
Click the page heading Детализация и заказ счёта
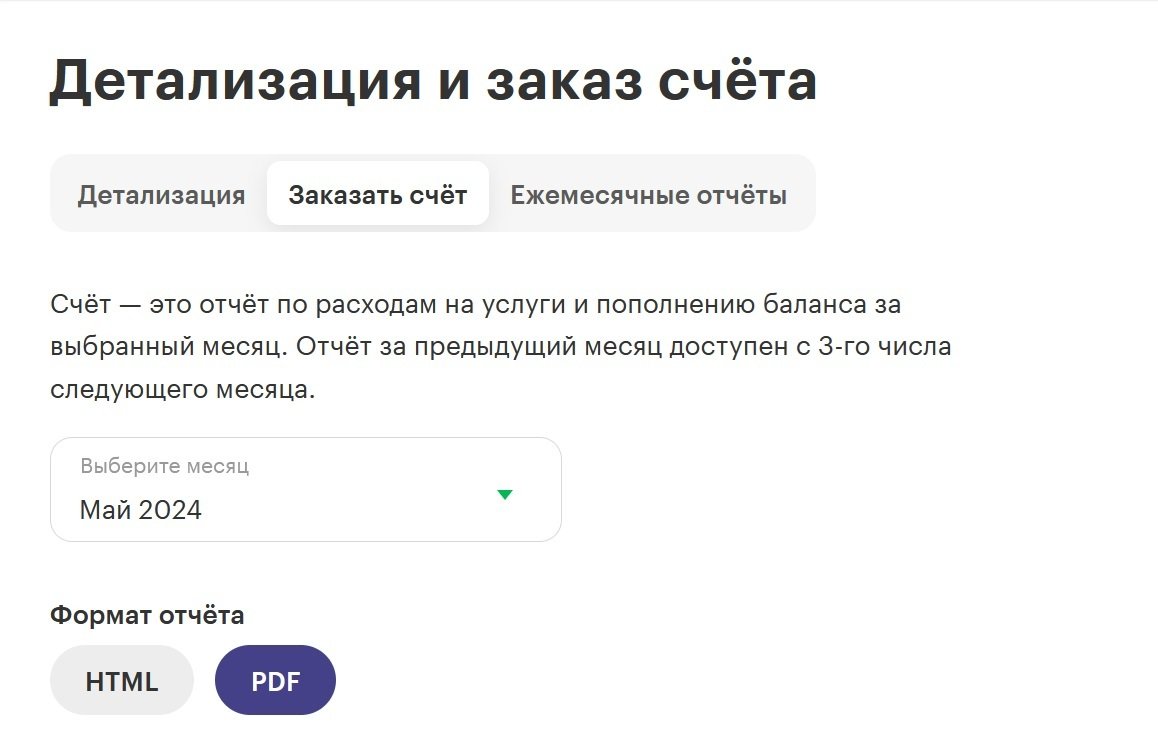[433, 82]
